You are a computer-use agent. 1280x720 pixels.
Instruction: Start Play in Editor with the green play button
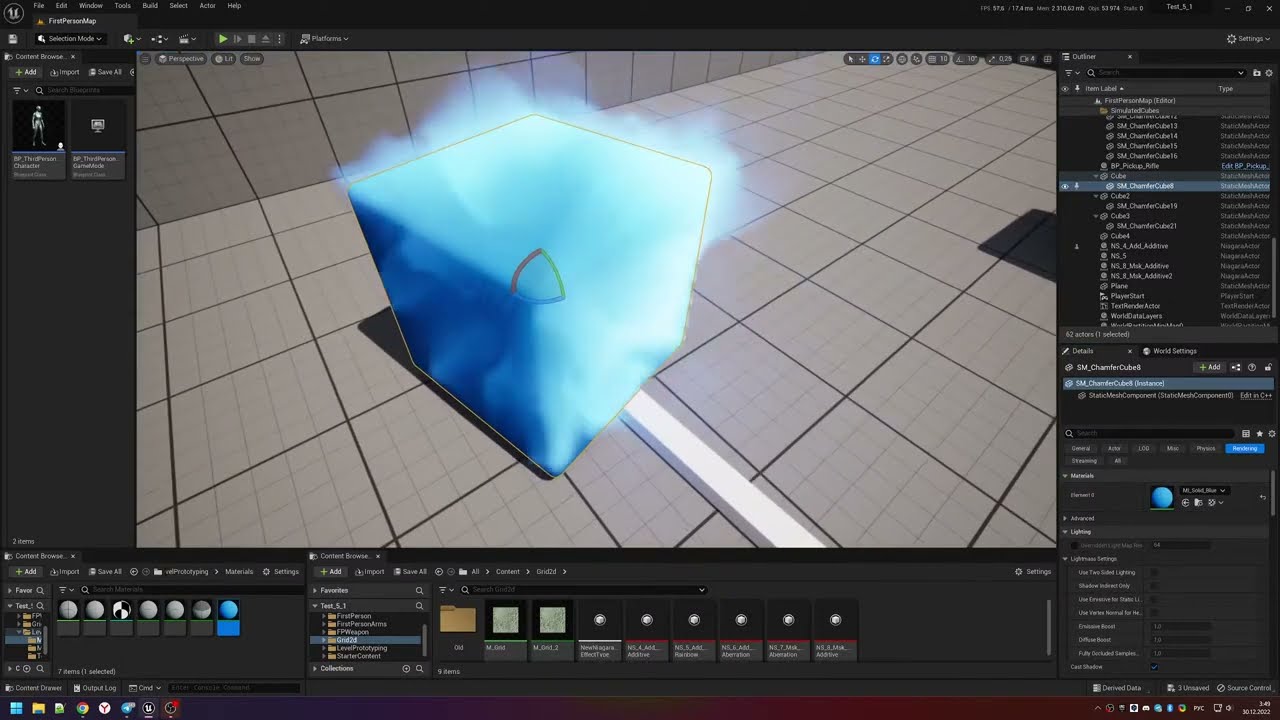coord(223,39)
